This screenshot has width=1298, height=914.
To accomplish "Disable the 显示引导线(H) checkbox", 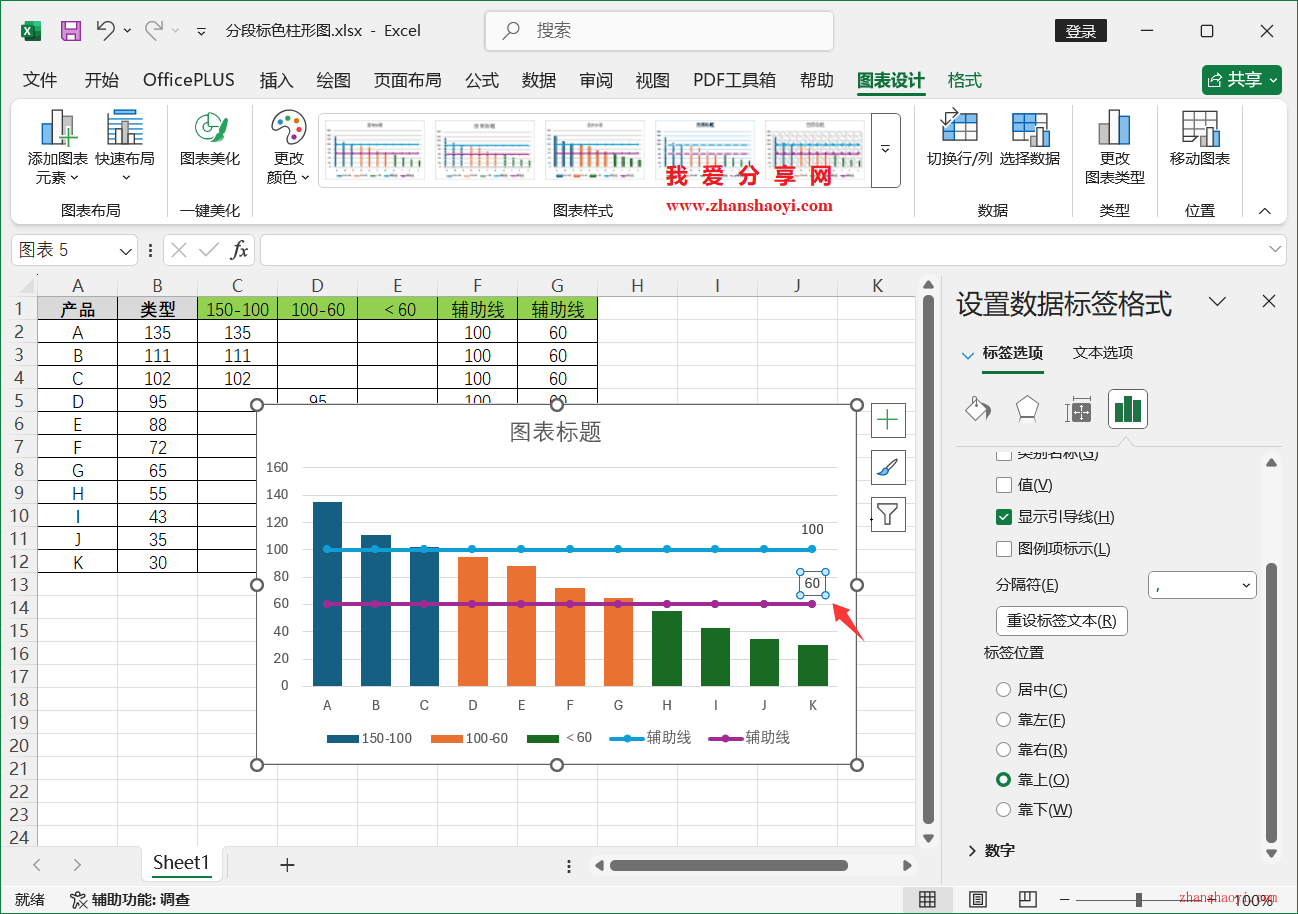I will click(1003, 518).
